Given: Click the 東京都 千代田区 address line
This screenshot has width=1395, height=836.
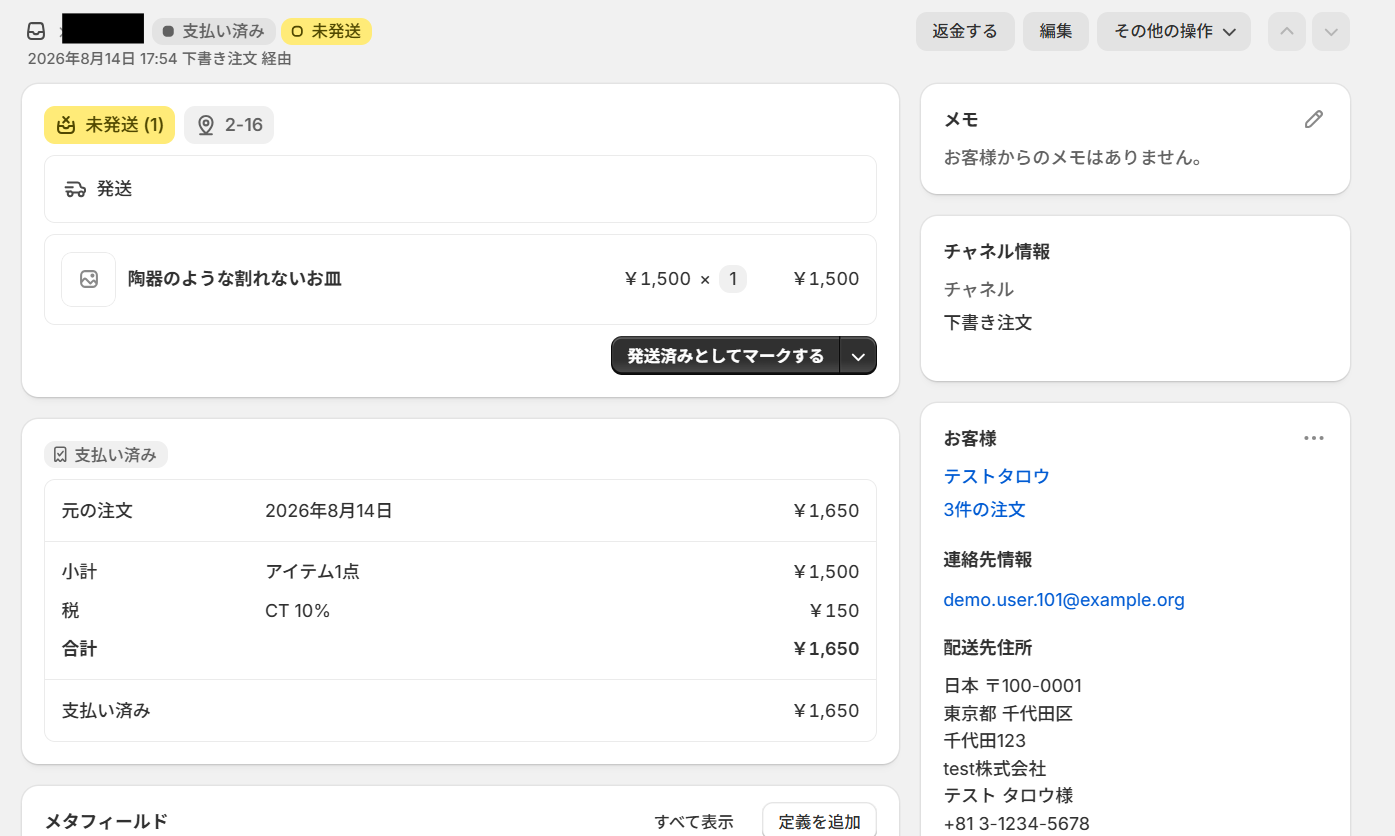Looking at the screenshot, I should (1008, 714).
